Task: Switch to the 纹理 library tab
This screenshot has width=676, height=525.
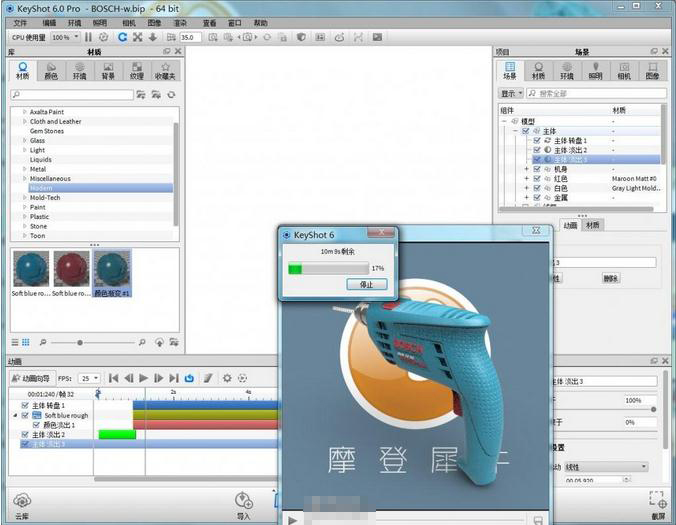Action: pos(137,71)
